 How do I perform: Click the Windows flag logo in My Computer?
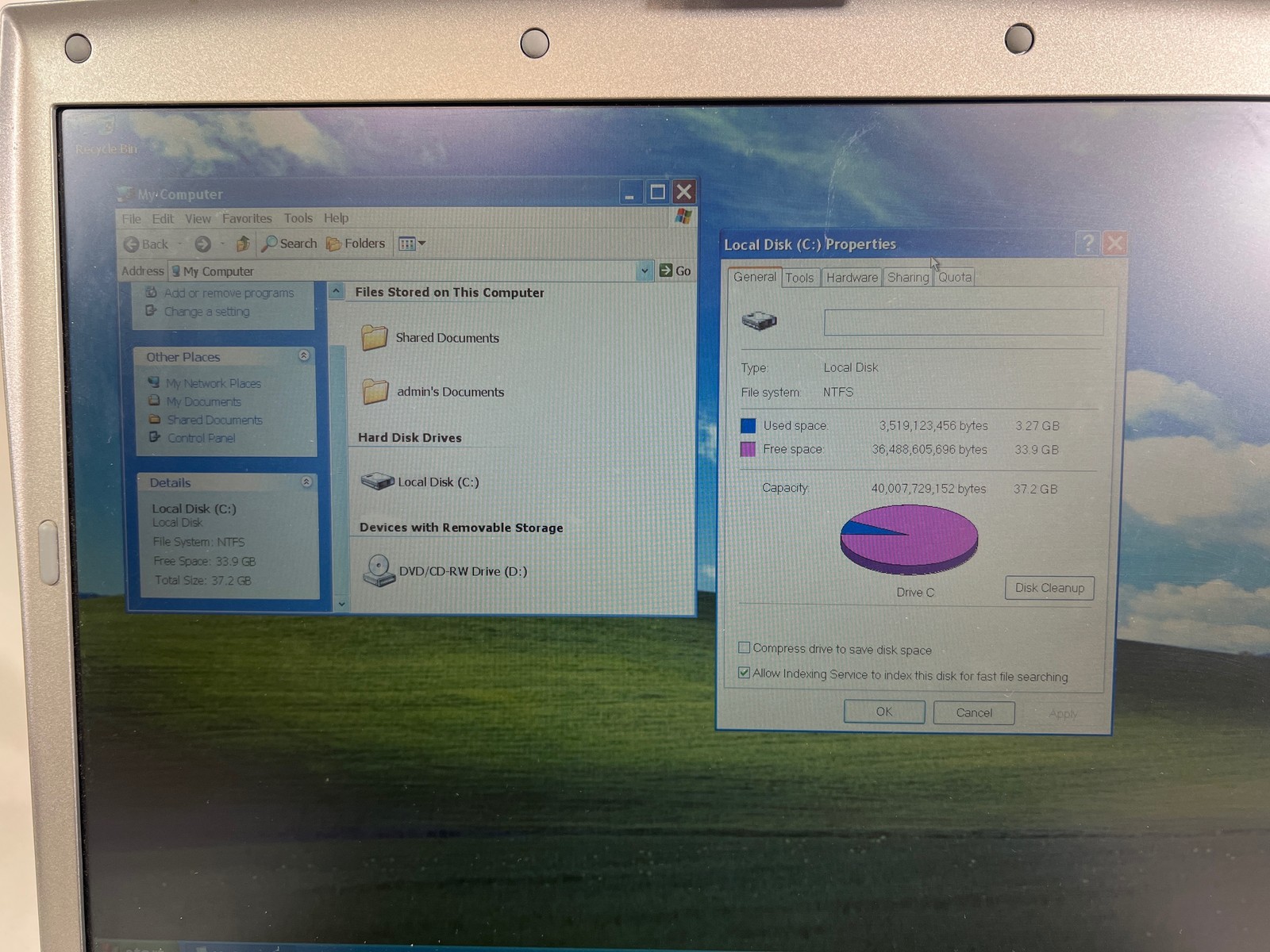click(683, 217)
